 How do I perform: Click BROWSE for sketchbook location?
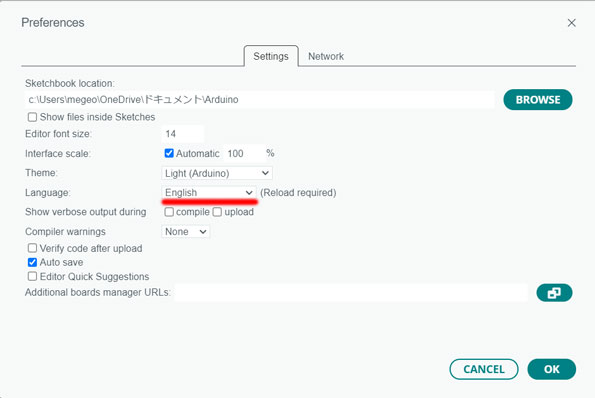(x=538, y=100)
